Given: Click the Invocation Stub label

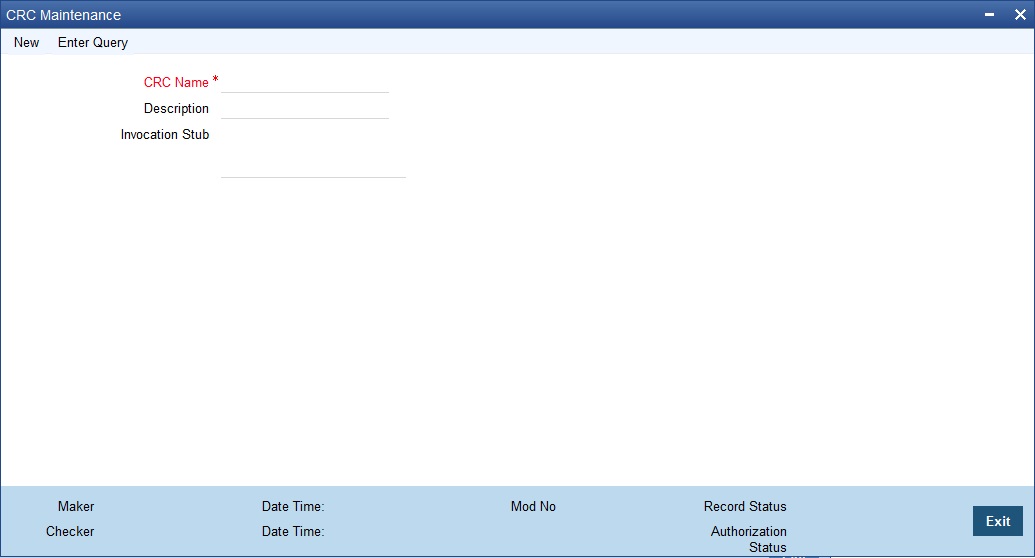Looking at the screenshot, I should 165,135.
